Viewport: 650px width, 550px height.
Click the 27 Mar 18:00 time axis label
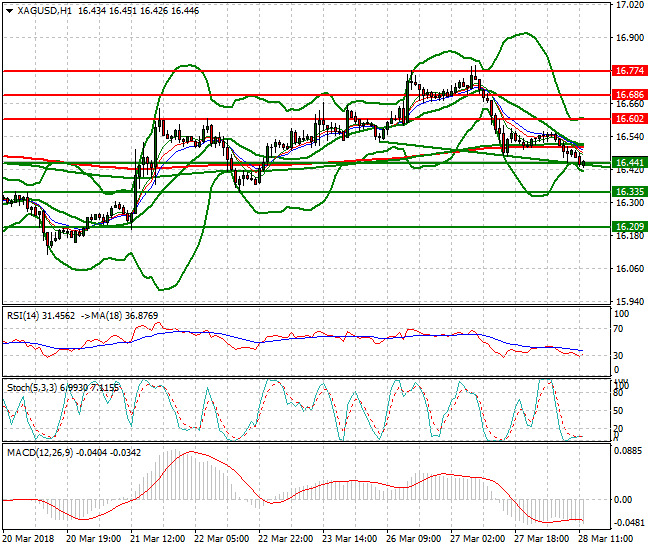541,539
